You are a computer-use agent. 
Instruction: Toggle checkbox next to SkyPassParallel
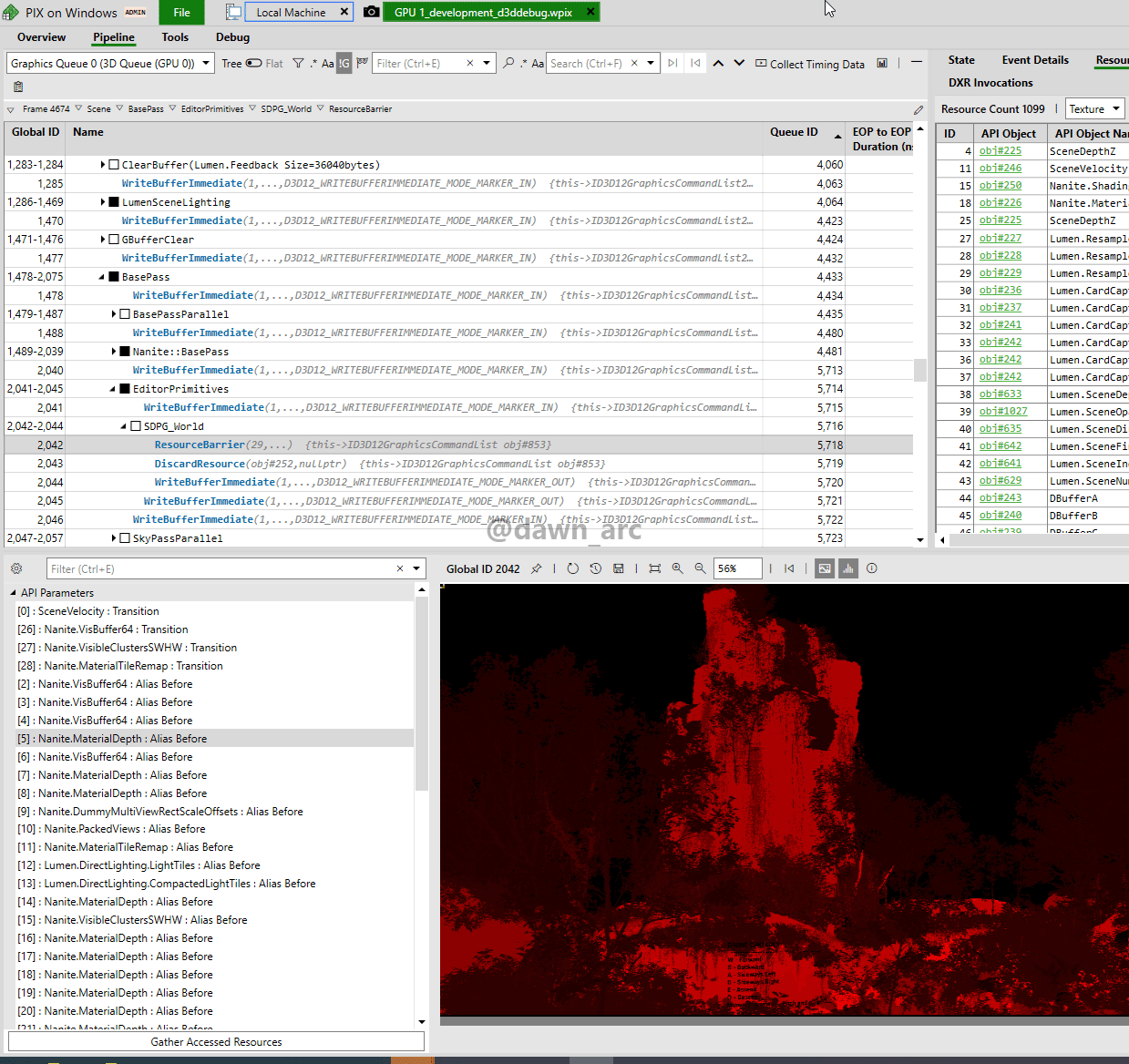click(x=125, y=538)
